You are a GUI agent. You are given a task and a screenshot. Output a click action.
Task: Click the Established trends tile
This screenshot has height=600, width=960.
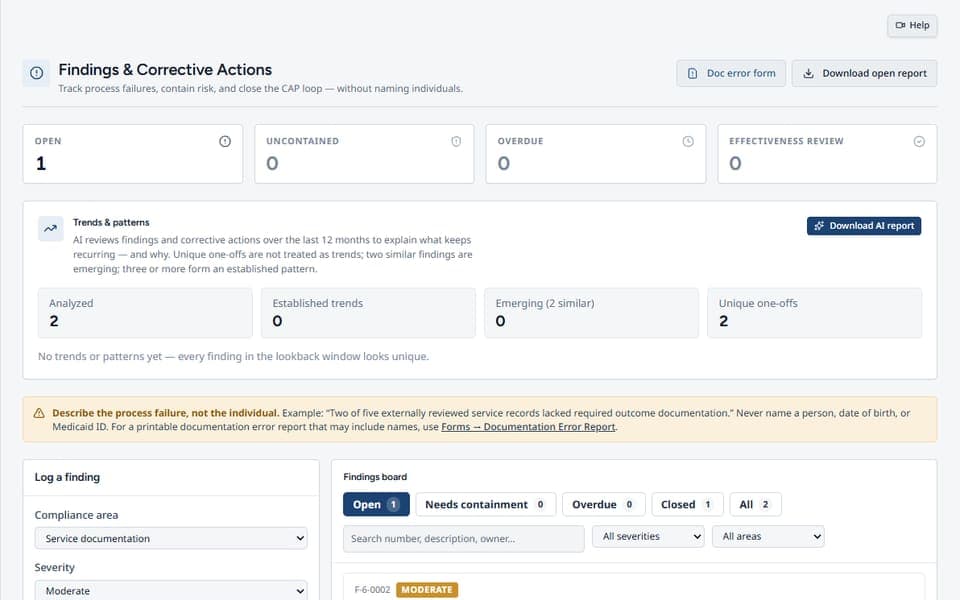368,313
